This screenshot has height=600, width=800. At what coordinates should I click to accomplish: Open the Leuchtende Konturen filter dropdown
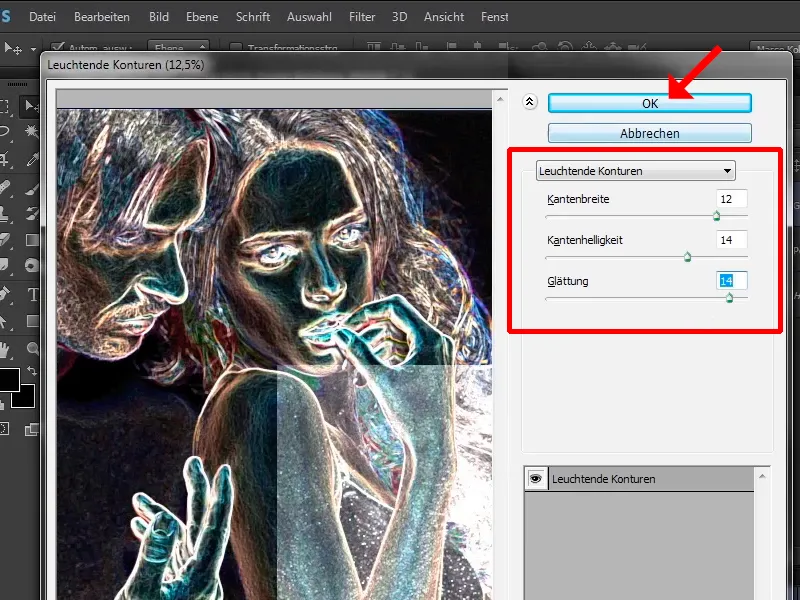[x=635, y=171]
